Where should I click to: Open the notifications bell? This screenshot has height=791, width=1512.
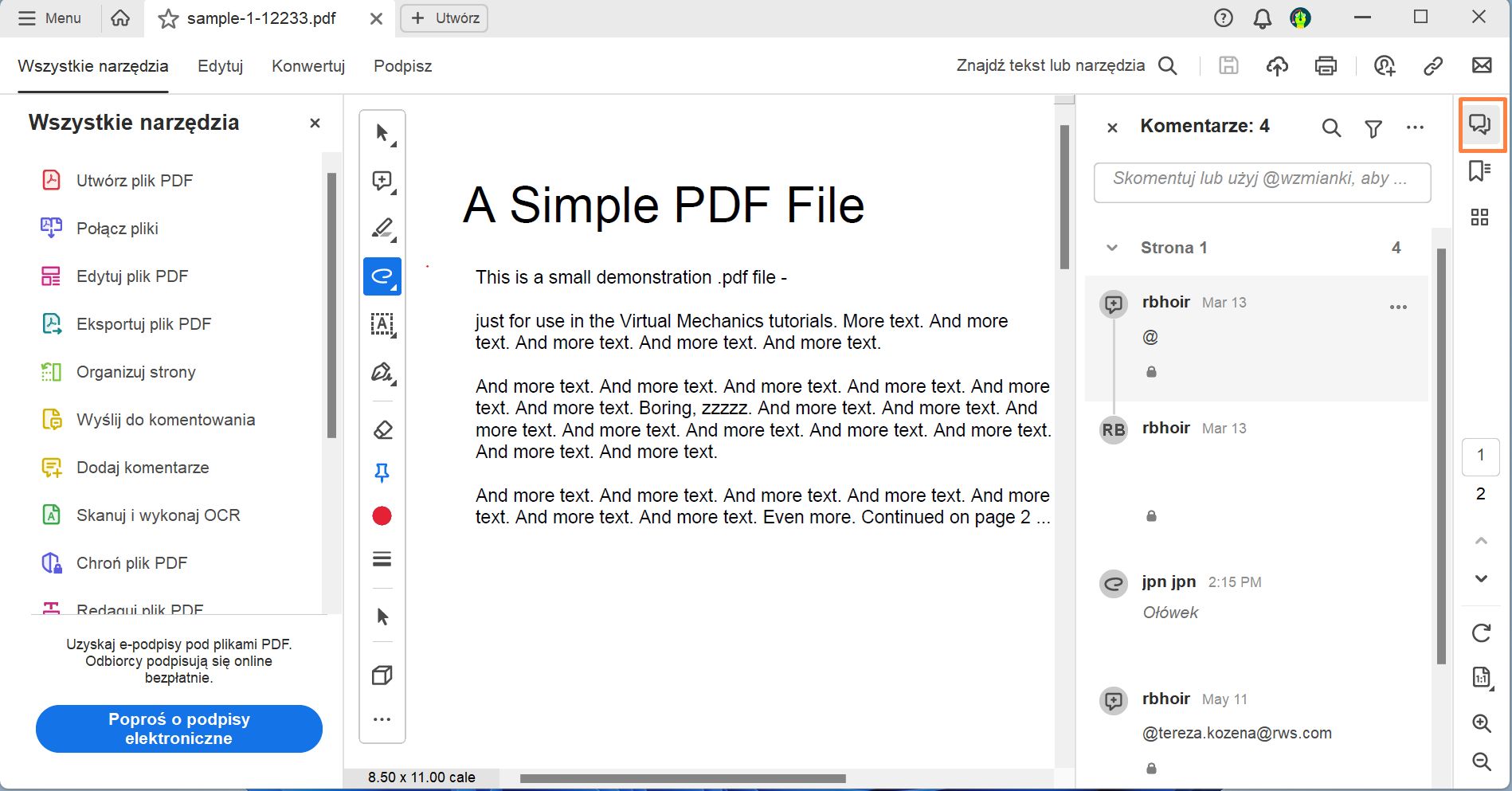click(1263, 18)
